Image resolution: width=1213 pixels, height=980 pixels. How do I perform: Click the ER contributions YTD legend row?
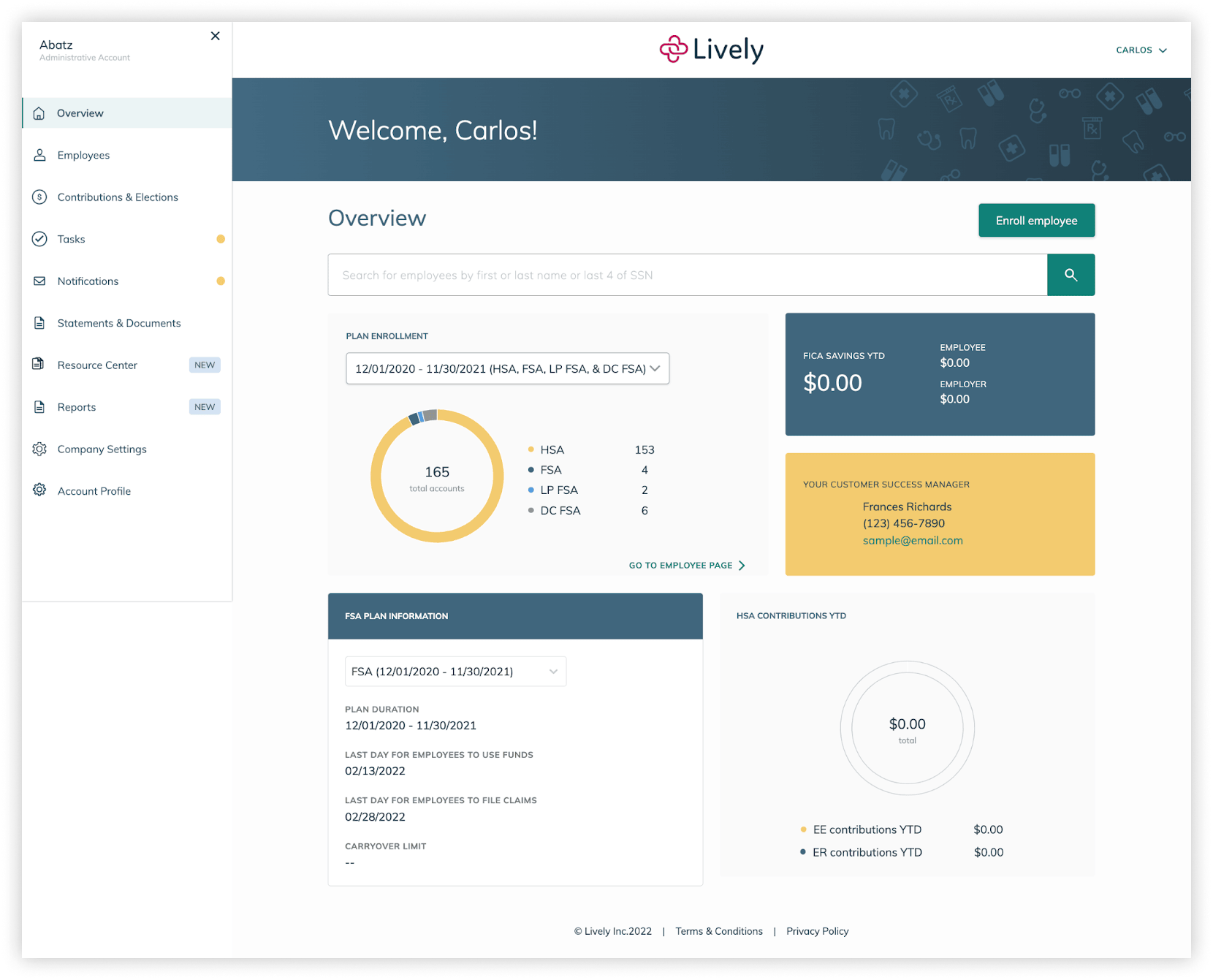click(x=902, y=852)
